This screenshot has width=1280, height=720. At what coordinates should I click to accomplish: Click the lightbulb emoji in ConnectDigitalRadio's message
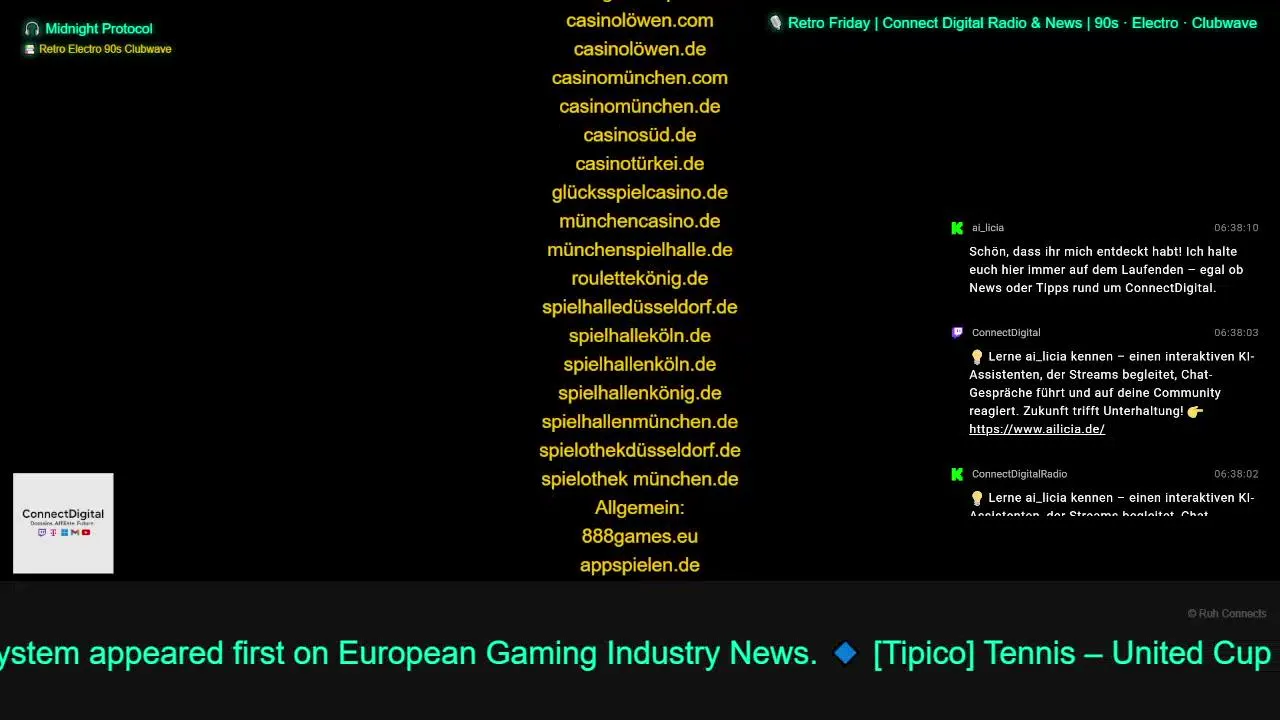click(x=977, y=498)
